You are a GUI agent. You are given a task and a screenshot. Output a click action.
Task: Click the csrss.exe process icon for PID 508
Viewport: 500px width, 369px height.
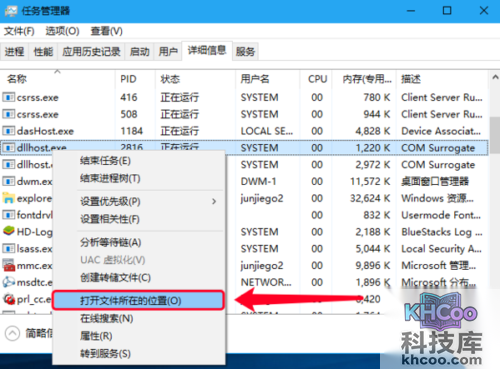coord(9,114)
